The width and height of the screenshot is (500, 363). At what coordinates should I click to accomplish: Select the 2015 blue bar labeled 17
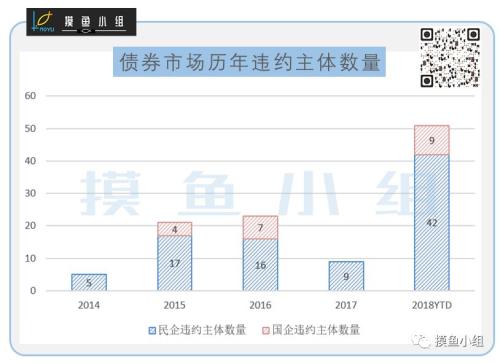175,263
